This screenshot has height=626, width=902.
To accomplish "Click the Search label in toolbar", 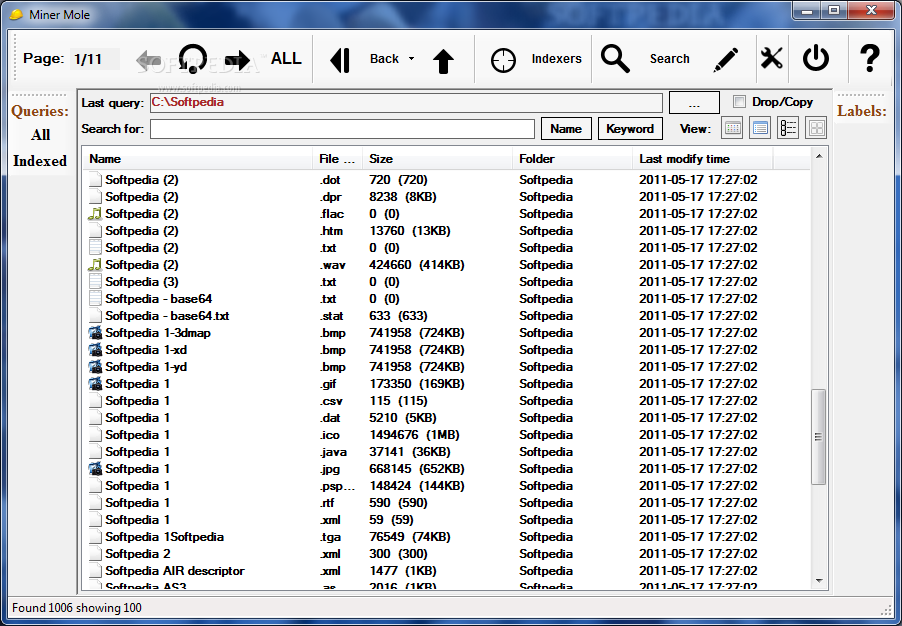I will coord(670,59).
